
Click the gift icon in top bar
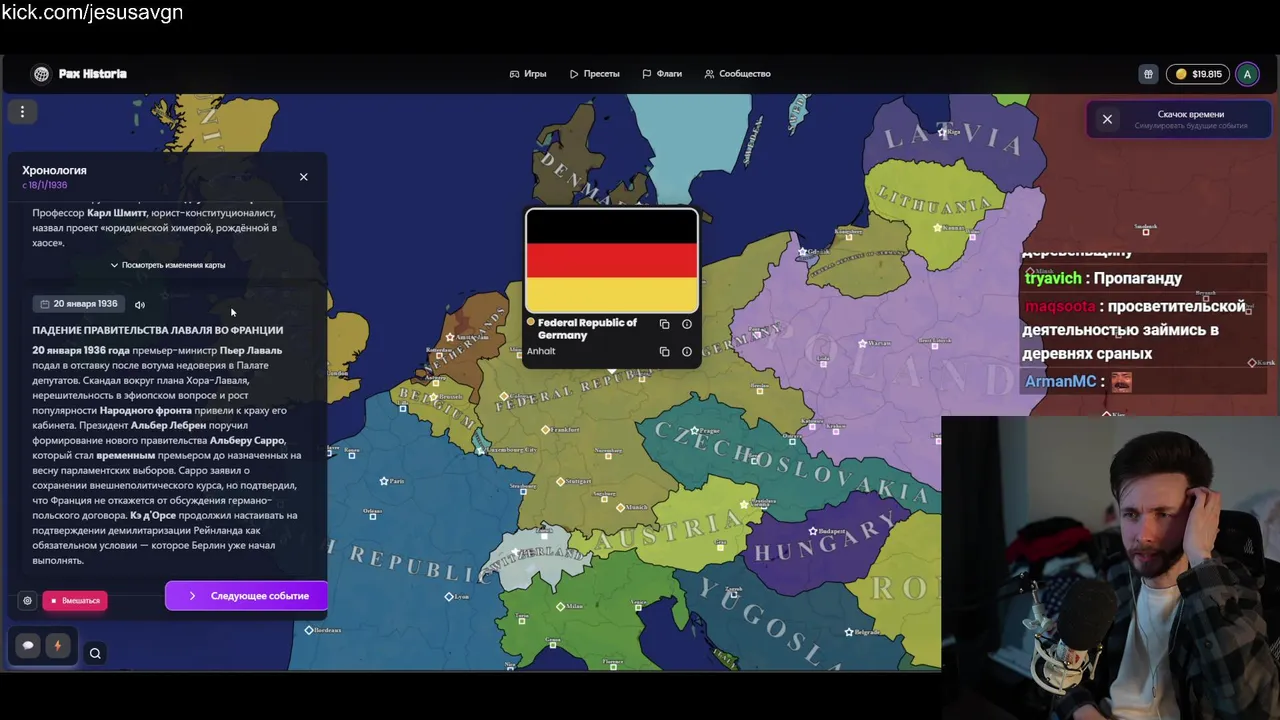point(1148,74)
